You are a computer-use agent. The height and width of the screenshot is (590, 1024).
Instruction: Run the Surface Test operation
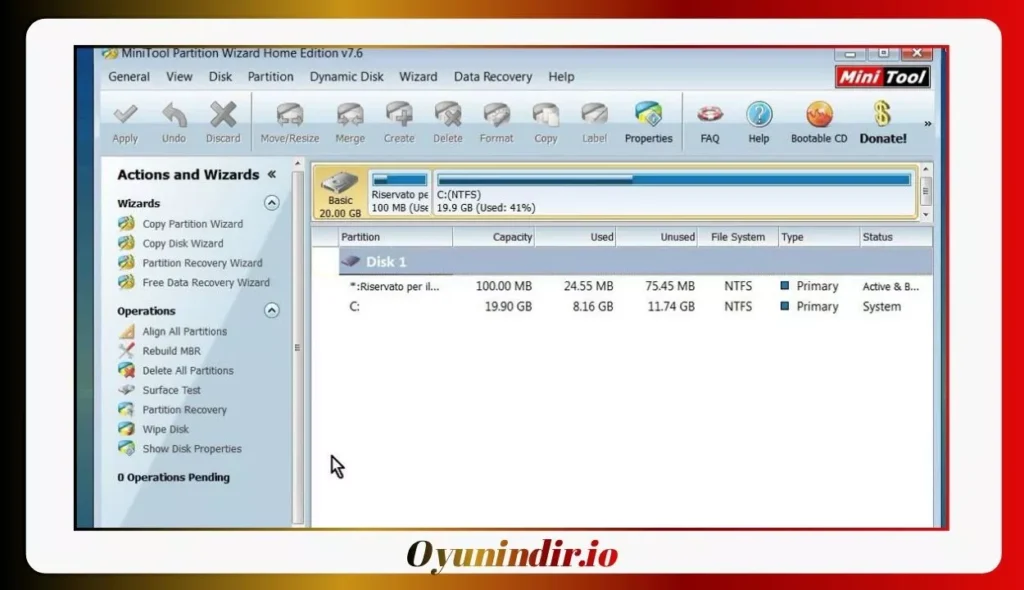click(x=171, y=390)
